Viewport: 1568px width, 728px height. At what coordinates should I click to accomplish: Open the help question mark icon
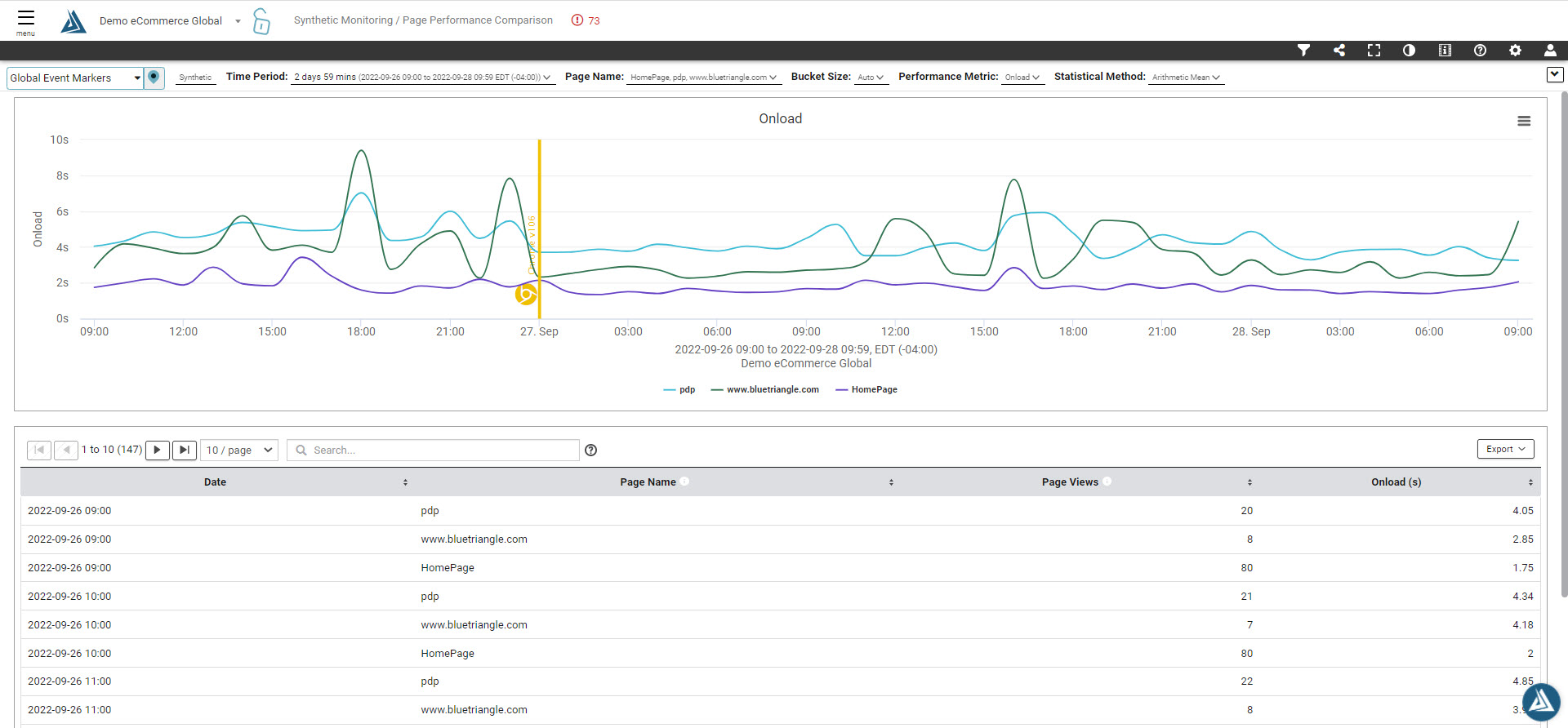pos(1480,51)
